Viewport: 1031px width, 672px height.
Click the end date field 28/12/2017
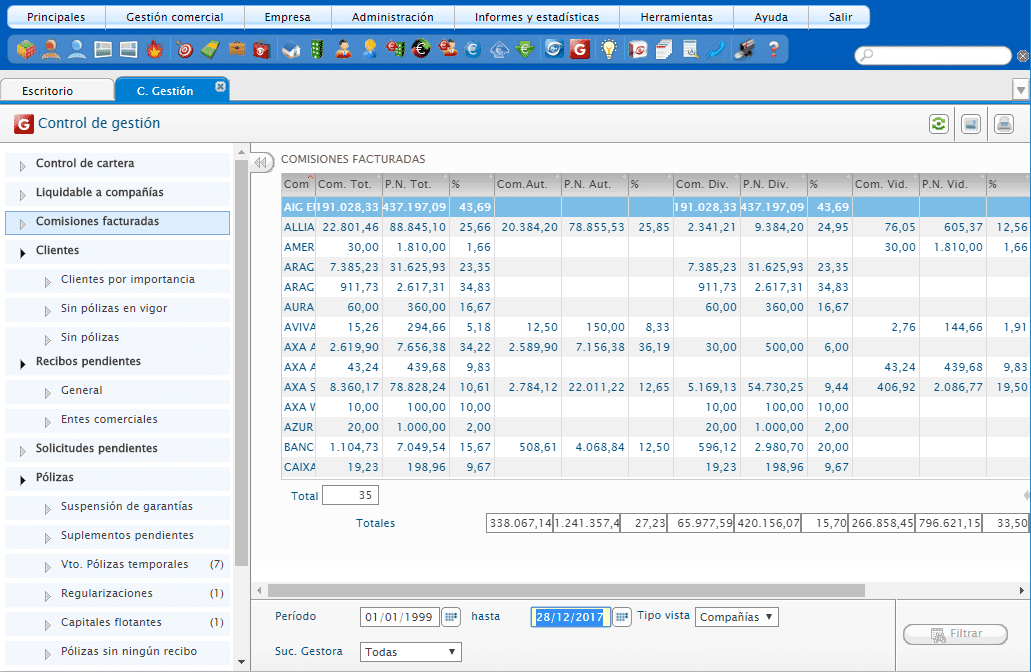tap(571, 617)
